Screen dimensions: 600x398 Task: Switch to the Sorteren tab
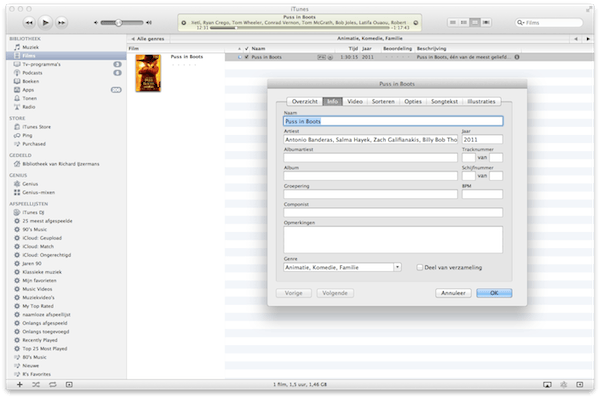[x=383, y=101]
